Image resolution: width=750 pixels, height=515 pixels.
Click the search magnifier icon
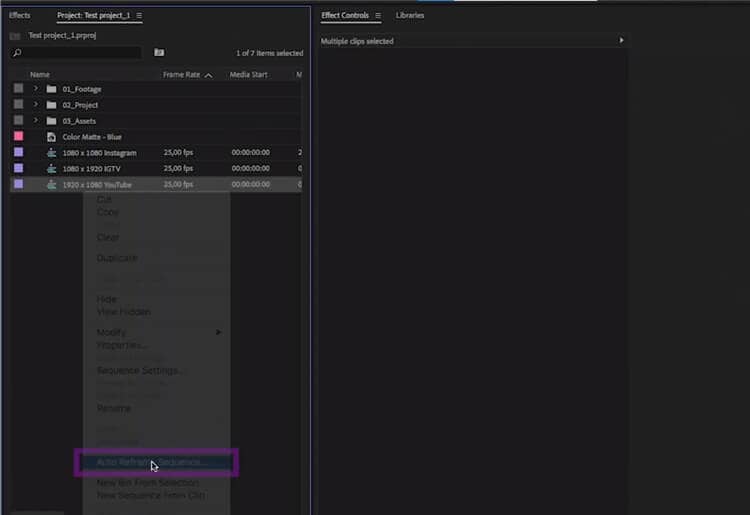(x=17, y=53)
